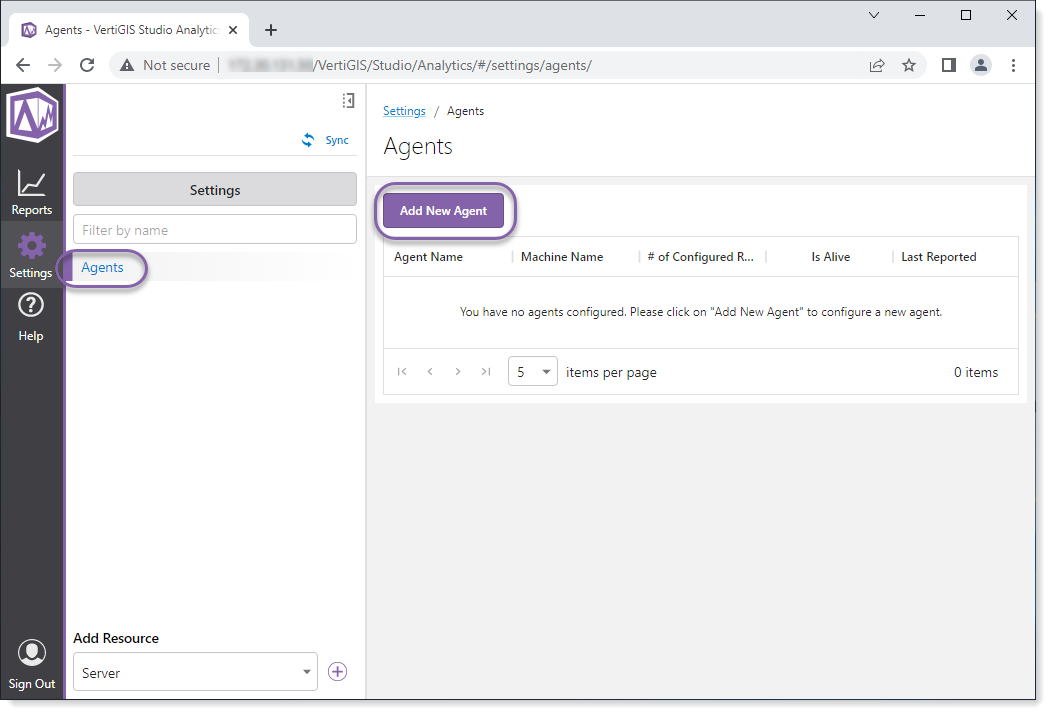Click the plus icon to add resource

coord(338,672)
